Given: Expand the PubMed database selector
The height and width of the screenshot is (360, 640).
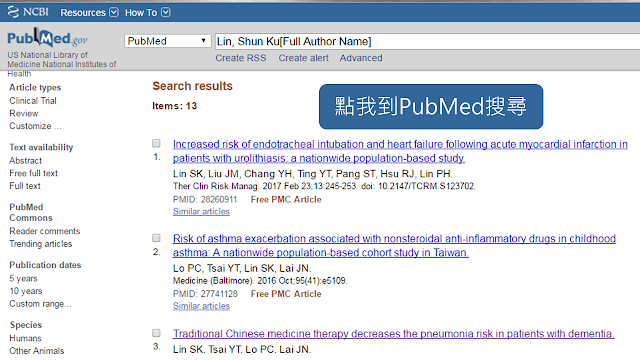Looking at the screenshot, I should pos(167,41).
